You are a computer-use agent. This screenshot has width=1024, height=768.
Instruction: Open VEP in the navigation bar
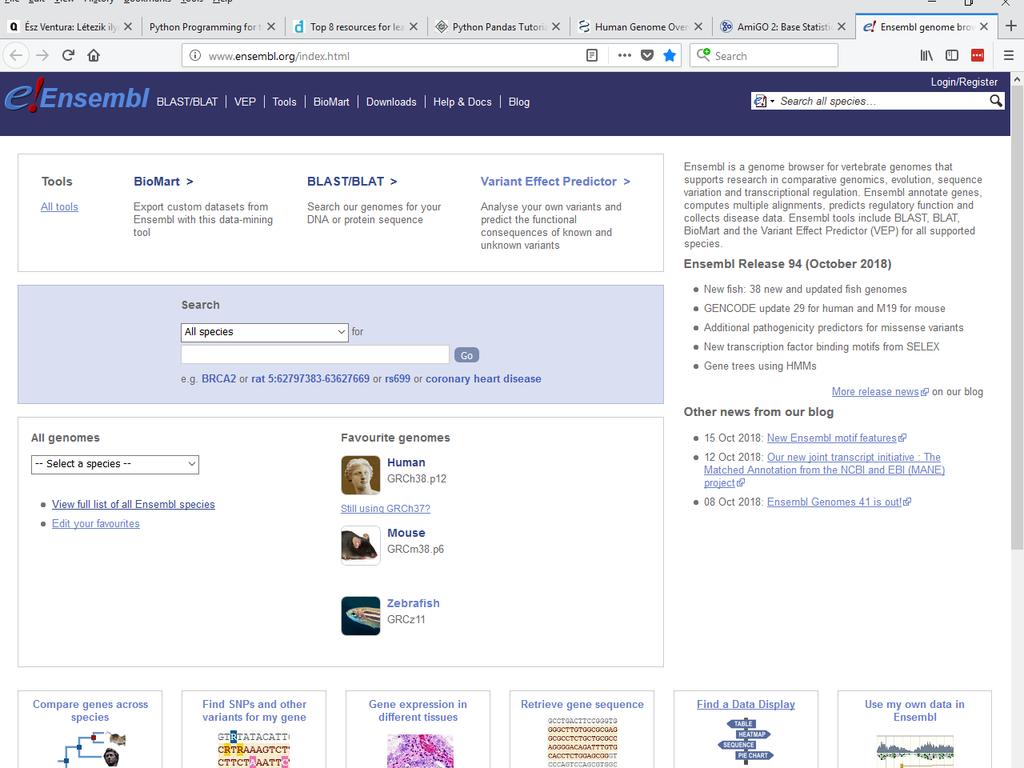click(x=245, y=102)
